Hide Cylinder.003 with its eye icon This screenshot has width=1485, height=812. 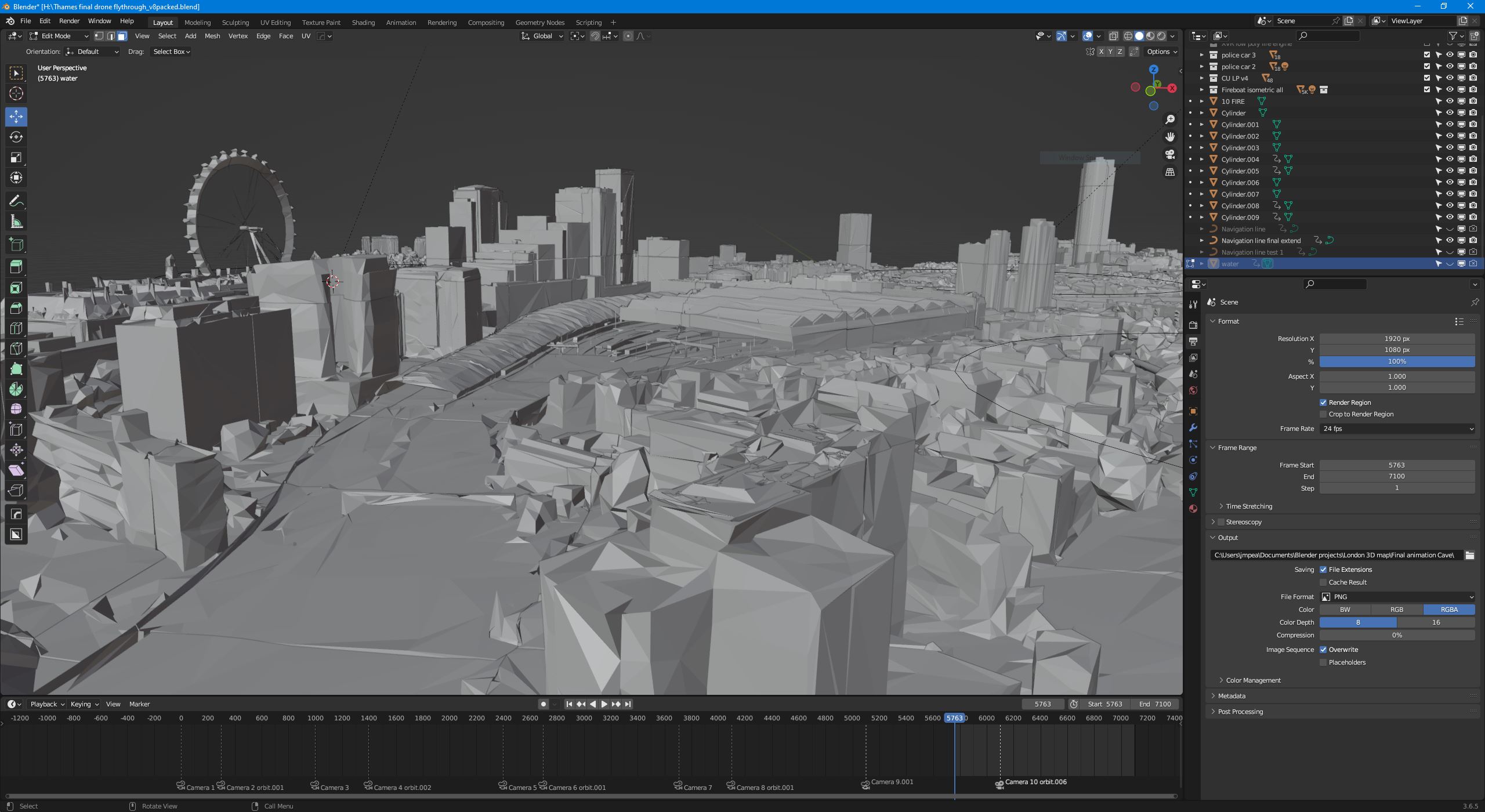pyautogui.click(x=1450, y=147)
